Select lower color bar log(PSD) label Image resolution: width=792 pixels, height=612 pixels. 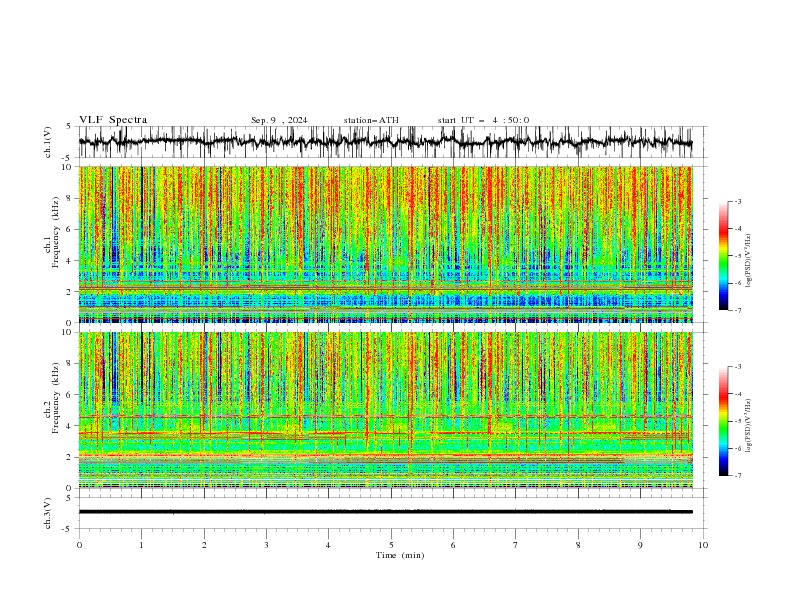coord(749,426)
